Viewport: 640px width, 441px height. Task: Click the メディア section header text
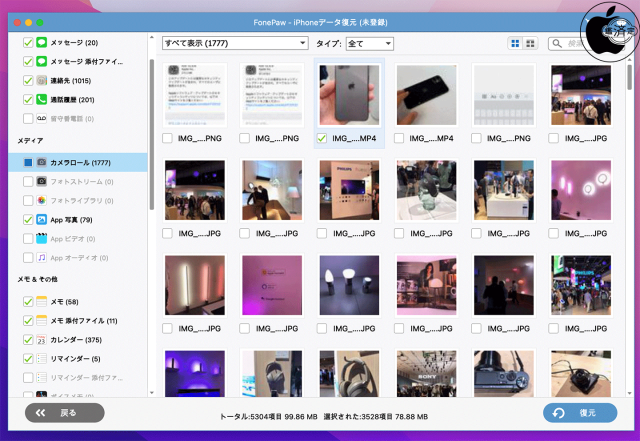click(30, 140)
